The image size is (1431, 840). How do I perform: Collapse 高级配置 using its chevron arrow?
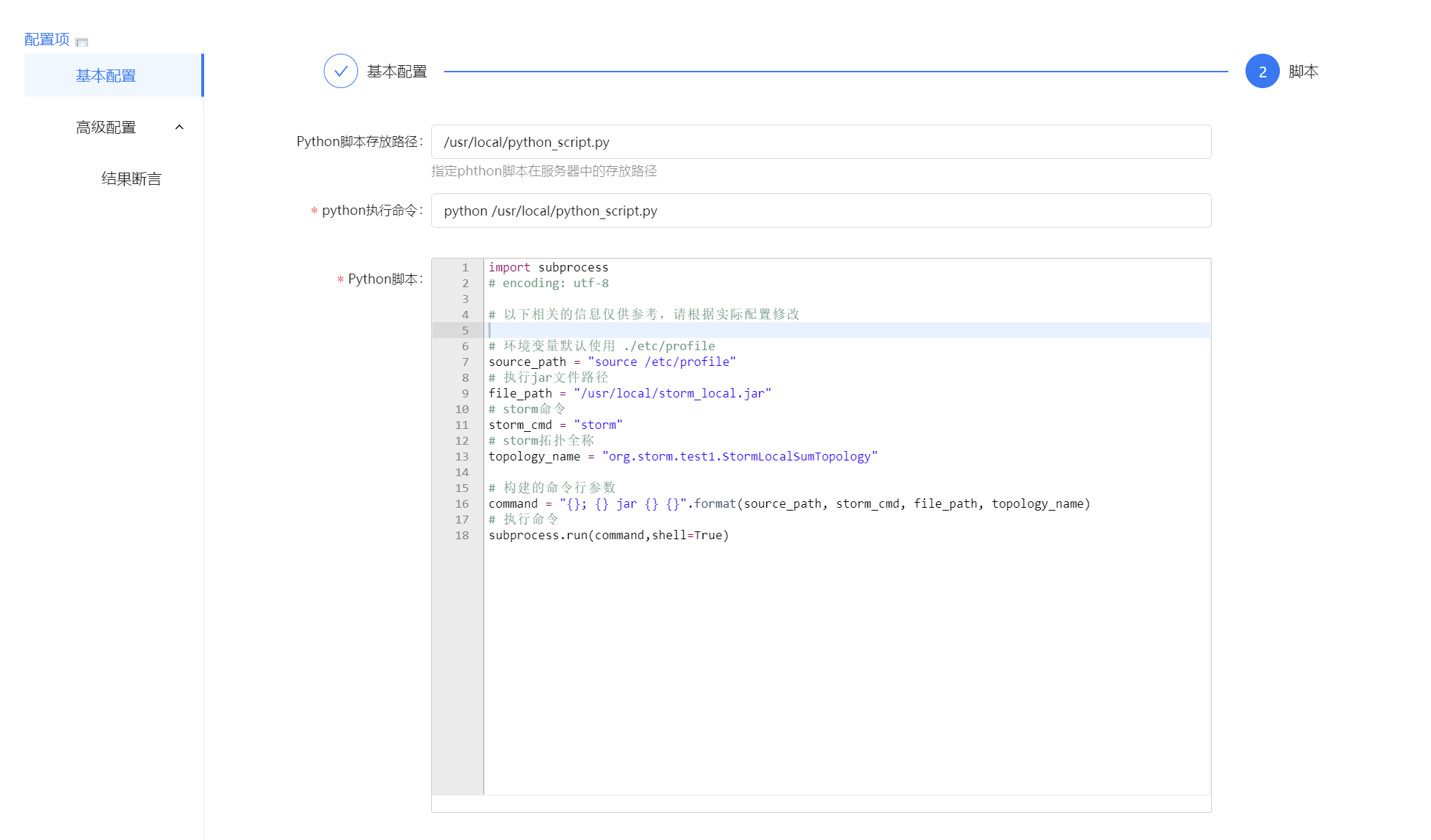tap(179, 127)
